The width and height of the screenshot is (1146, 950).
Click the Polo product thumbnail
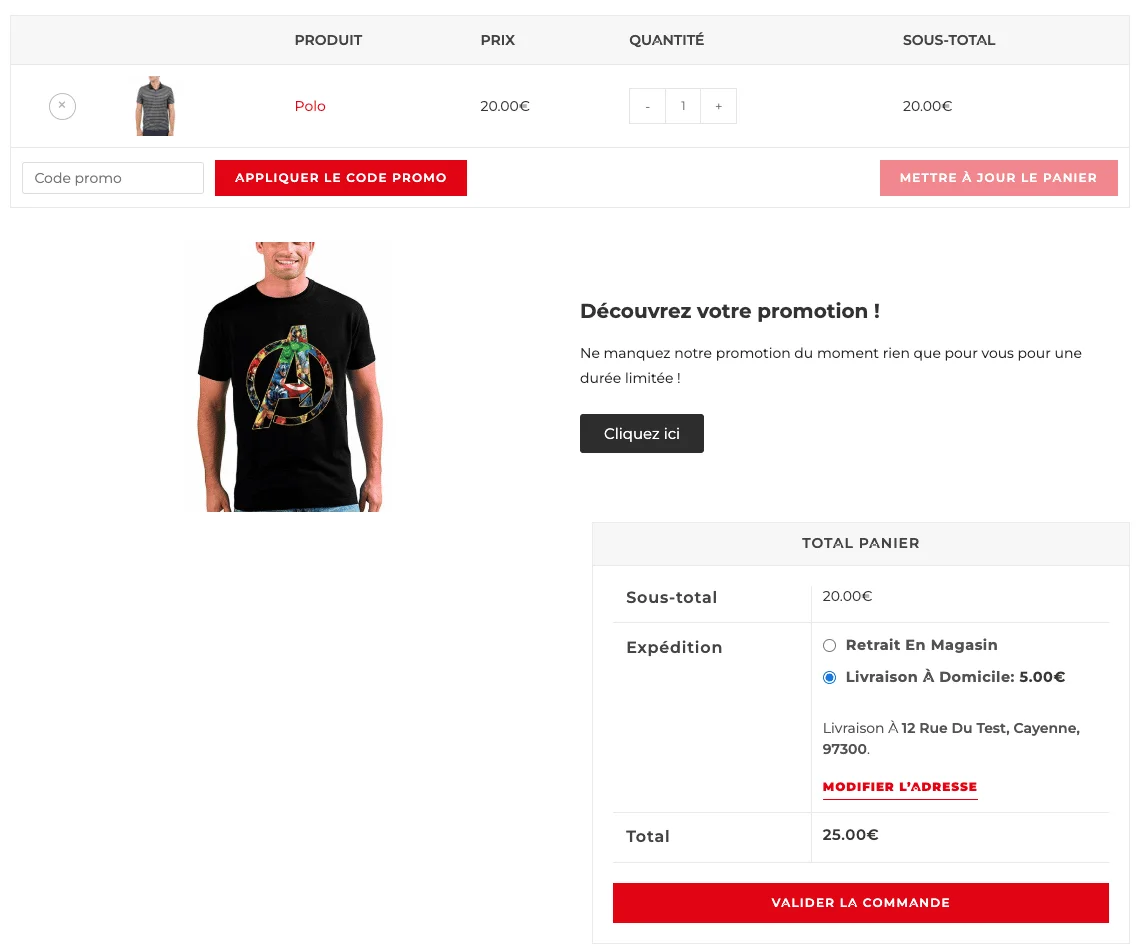154,106
